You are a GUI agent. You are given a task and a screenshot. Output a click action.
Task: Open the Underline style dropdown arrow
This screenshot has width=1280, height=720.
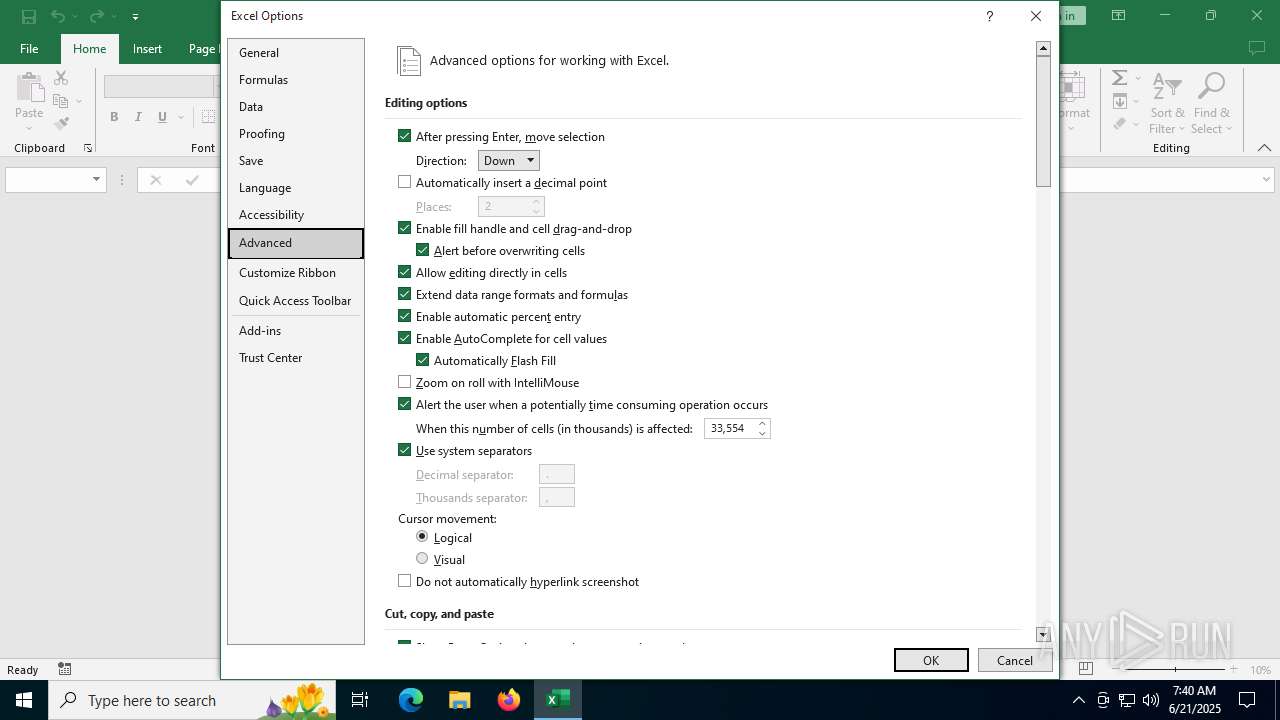coord(181,117)
